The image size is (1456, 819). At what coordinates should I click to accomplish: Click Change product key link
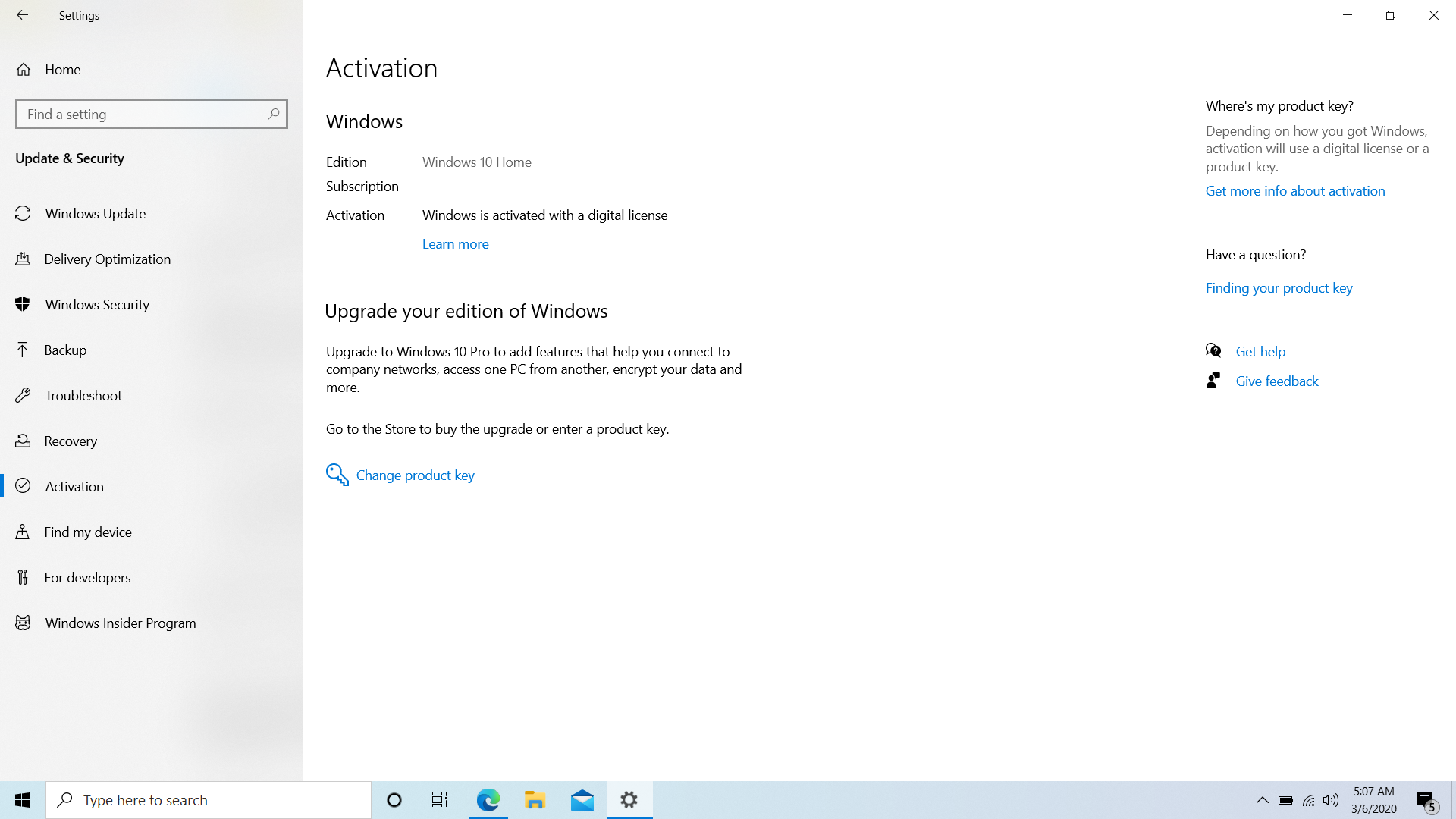click(x=415, y=475)
